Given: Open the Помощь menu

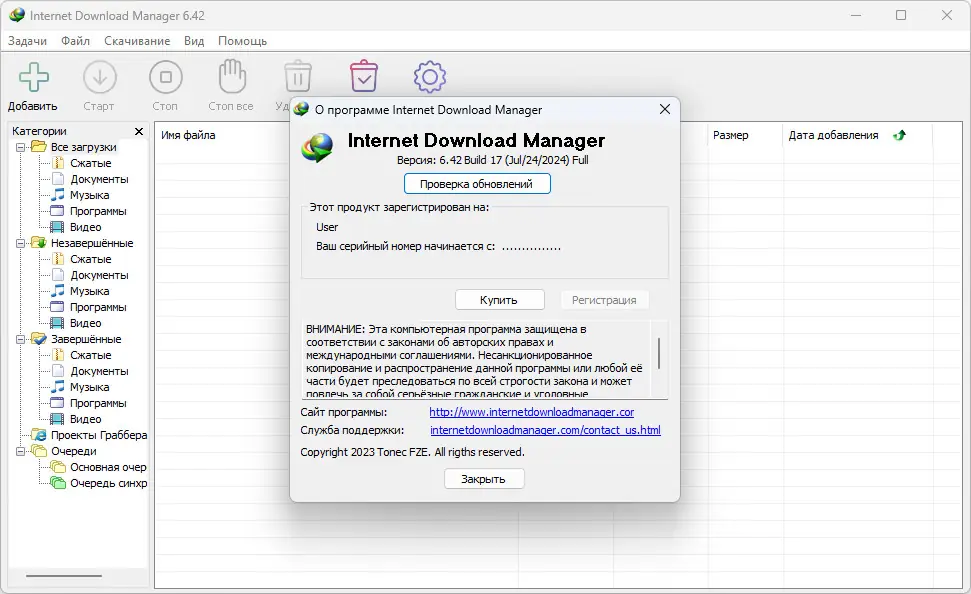Looking at the screenshot, I should [x=242, y=41].
